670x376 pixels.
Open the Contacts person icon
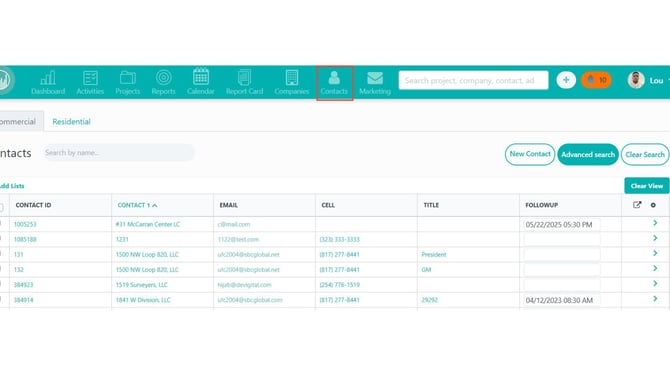[334, 78]
